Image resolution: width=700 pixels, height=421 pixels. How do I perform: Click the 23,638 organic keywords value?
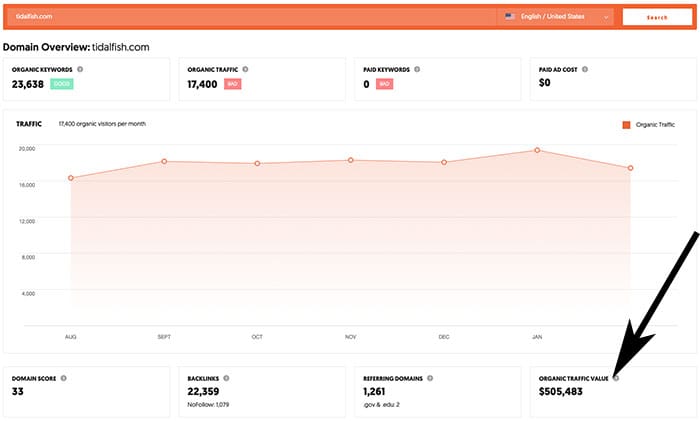click(x=28, y=84)
